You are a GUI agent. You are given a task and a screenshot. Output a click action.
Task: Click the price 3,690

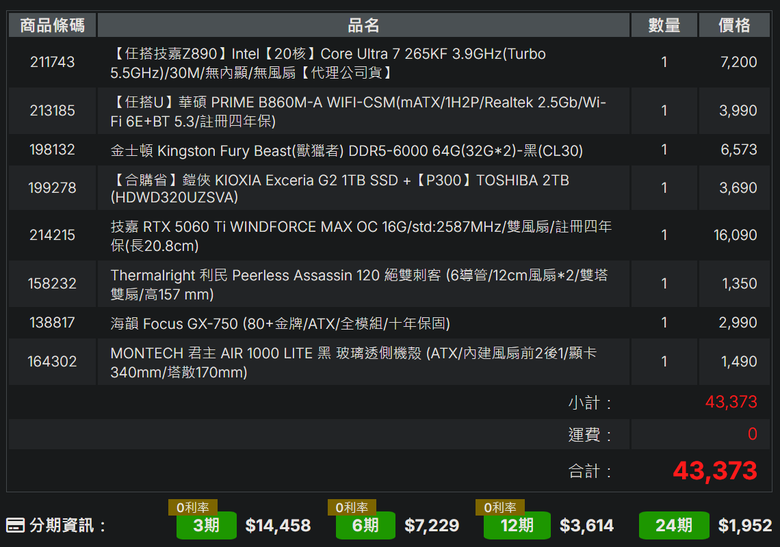(738, 188)
